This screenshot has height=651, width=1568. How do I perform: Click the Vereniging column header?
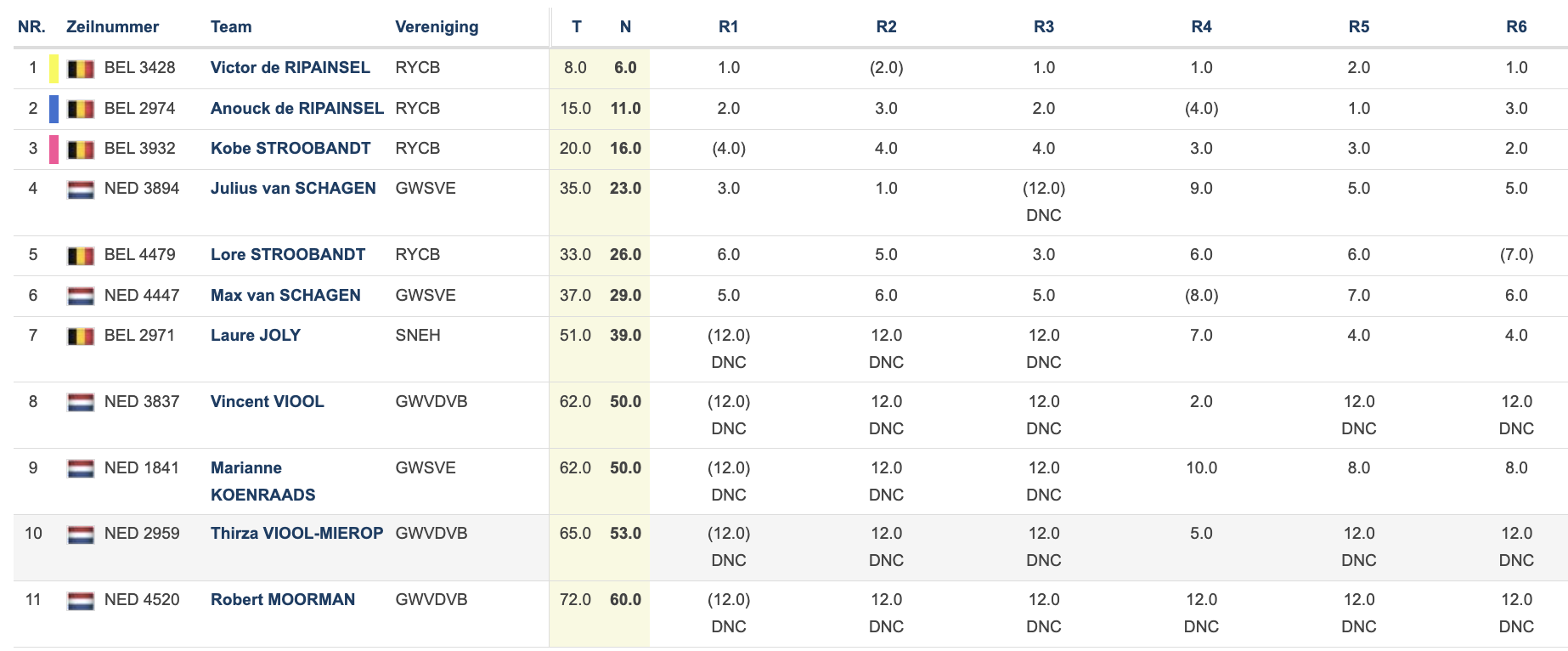coord(437,27)
